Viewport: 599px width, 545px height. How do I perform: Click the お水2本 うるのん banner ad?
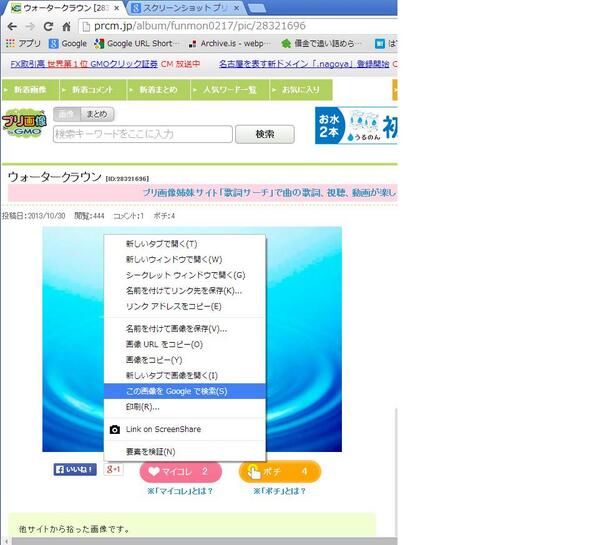point(356,125)
